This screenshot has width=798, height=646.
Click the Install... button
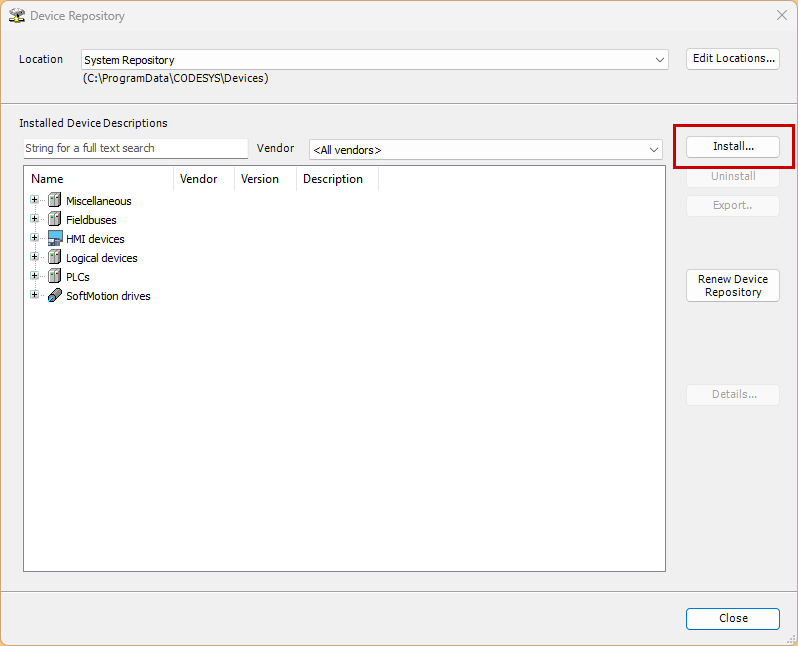click(732, 146)
